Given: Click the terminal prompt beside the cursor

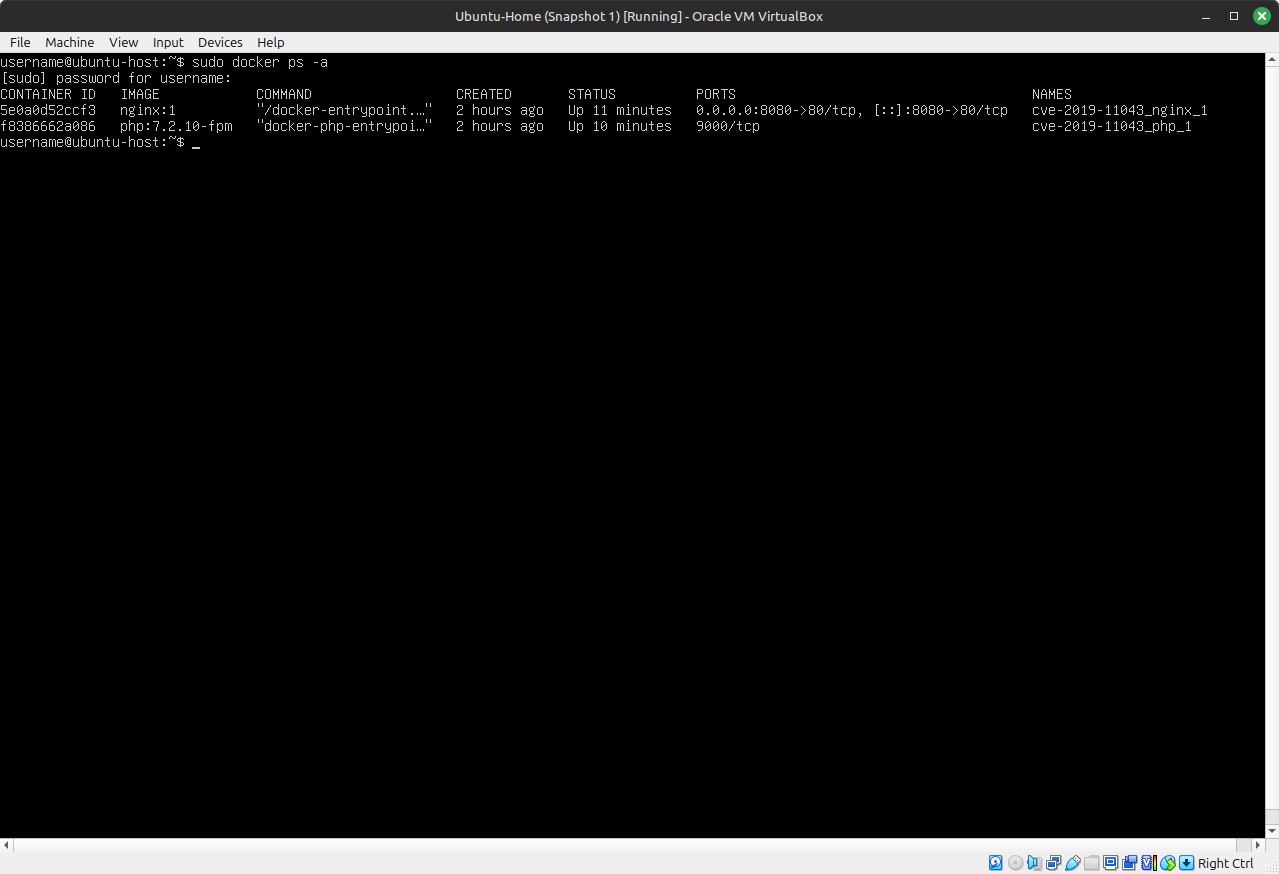Looking at the screenshot, I should tap(92, 142).
